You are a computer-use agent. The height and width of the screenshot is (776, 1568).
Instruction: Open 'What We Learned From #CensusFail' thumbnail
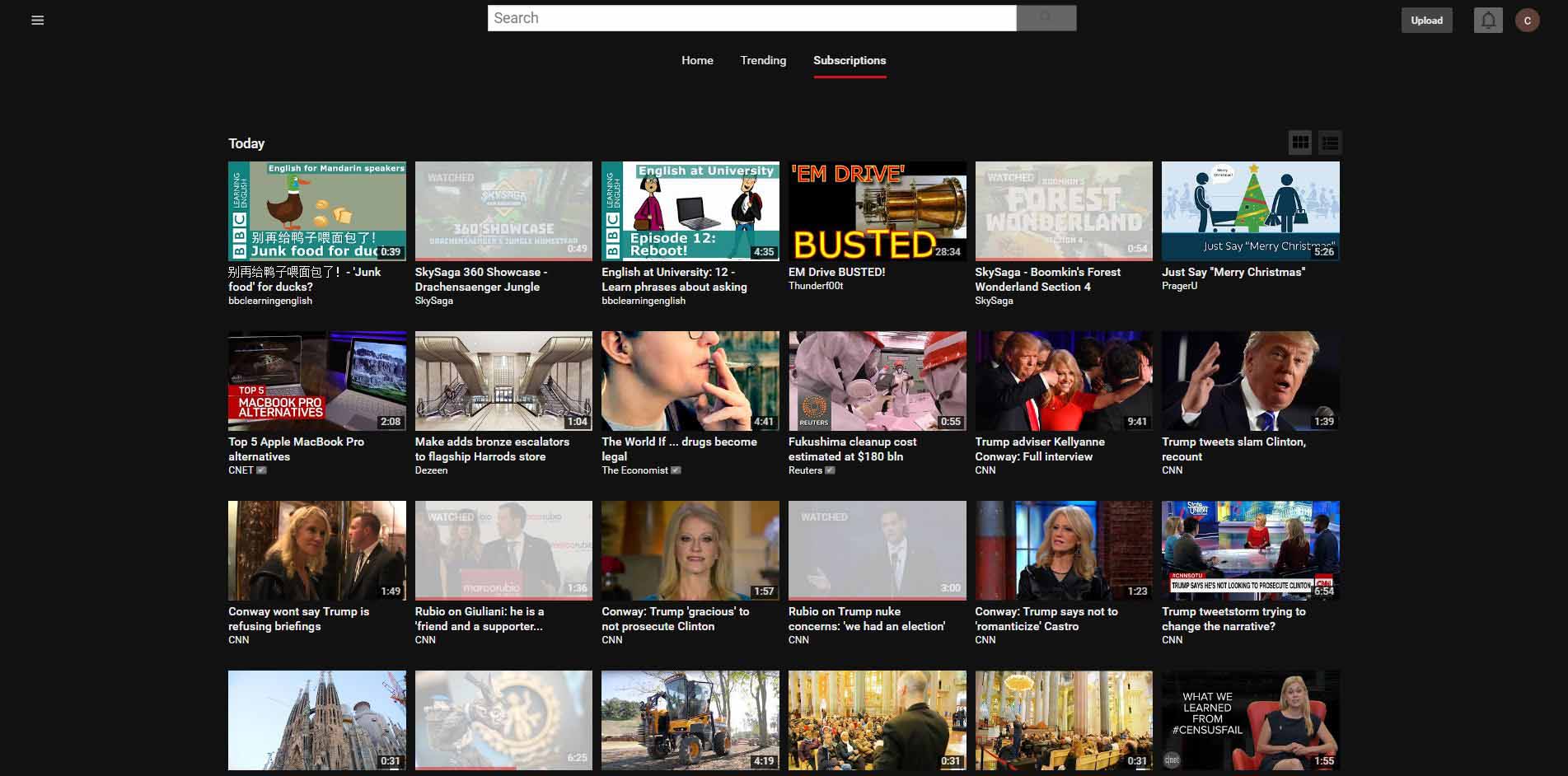click(1251, 720)
